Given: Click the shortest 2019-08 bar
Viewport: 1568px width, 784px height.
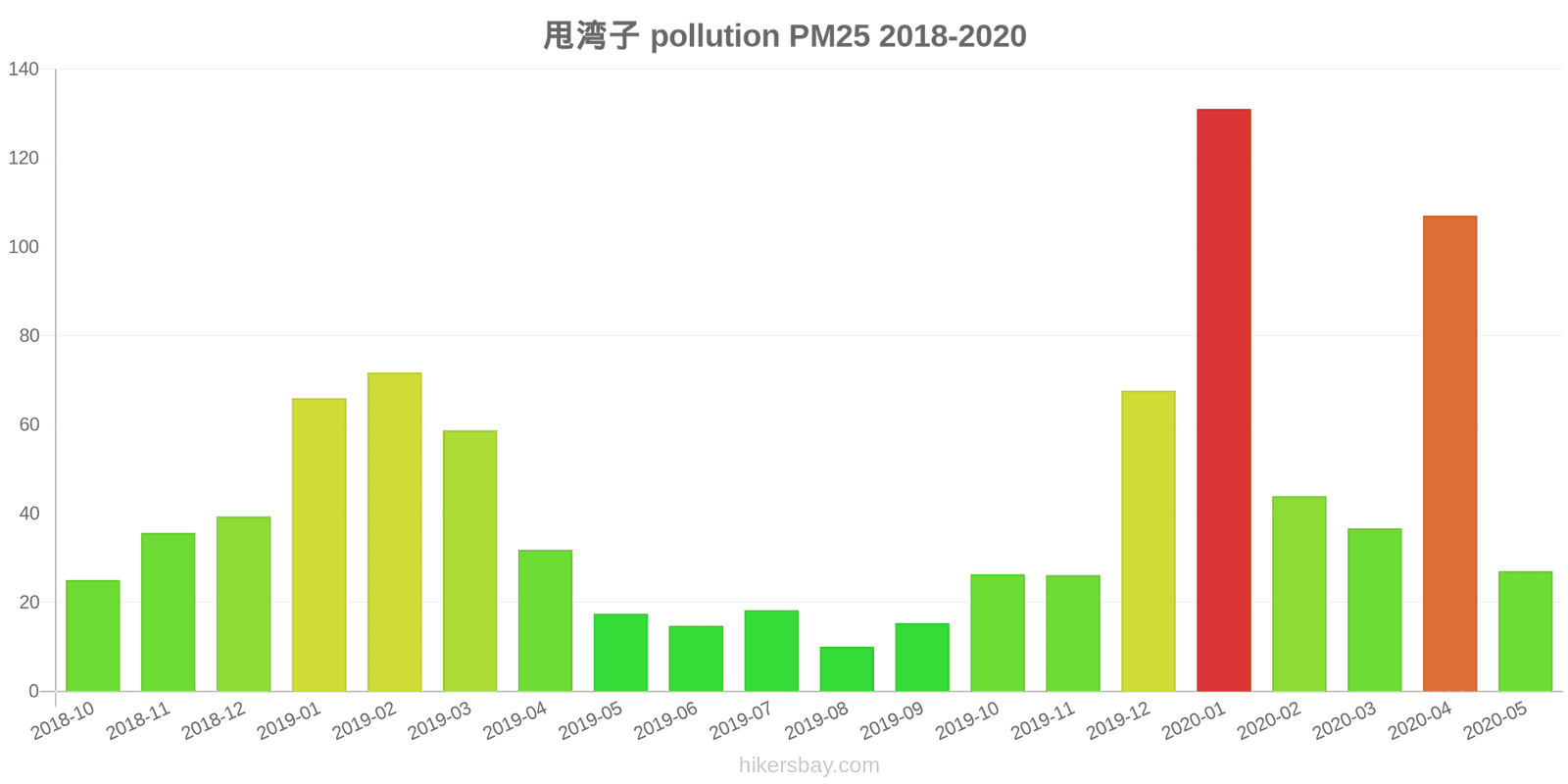Looking at the screenshot, I should 847,669.
